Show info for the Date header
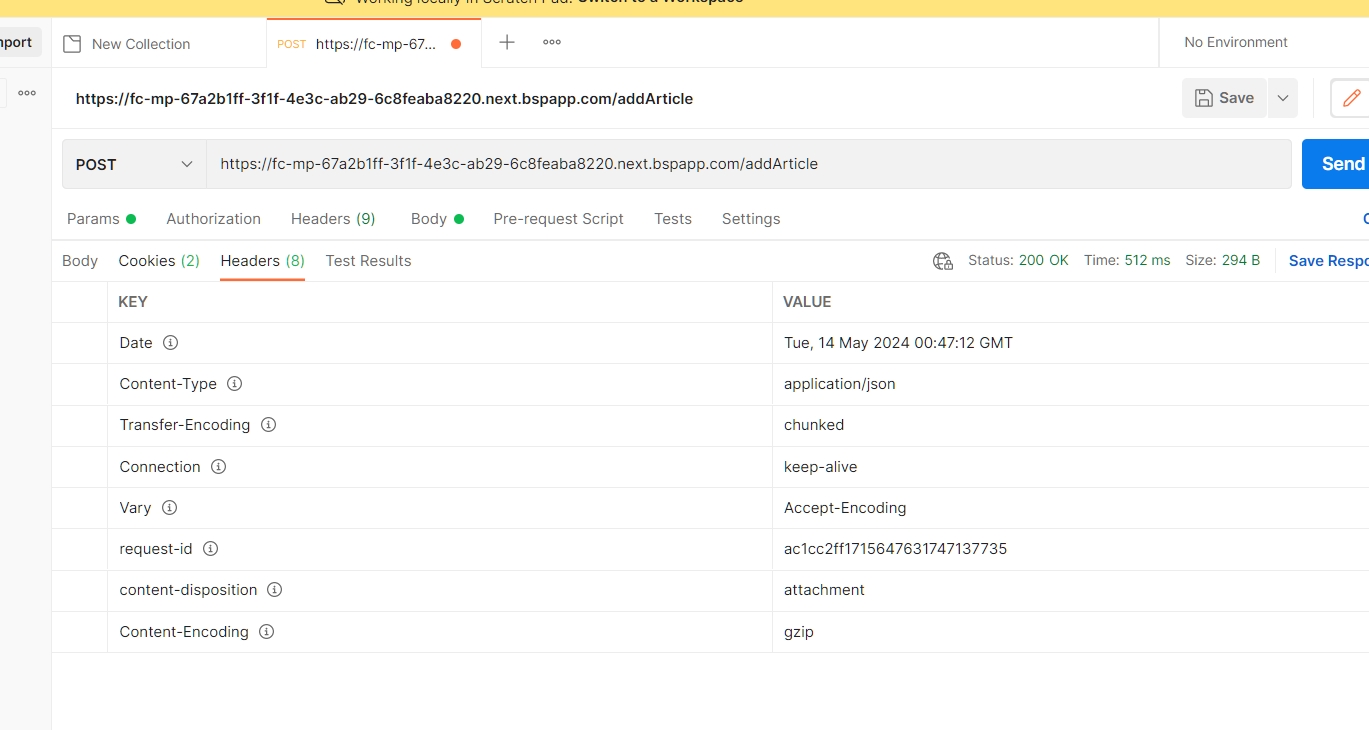 click(x=170, y=343)
